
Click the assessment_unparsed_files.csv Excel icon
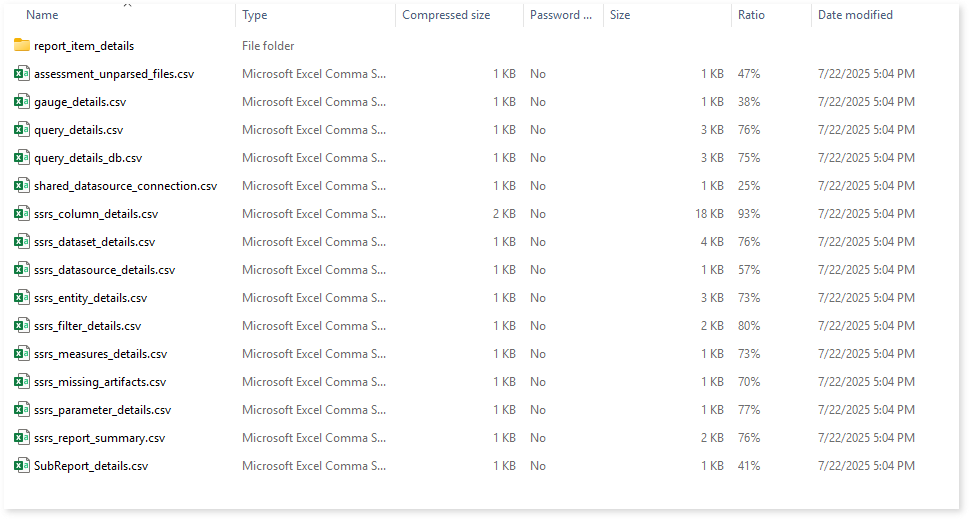[22, 74]
